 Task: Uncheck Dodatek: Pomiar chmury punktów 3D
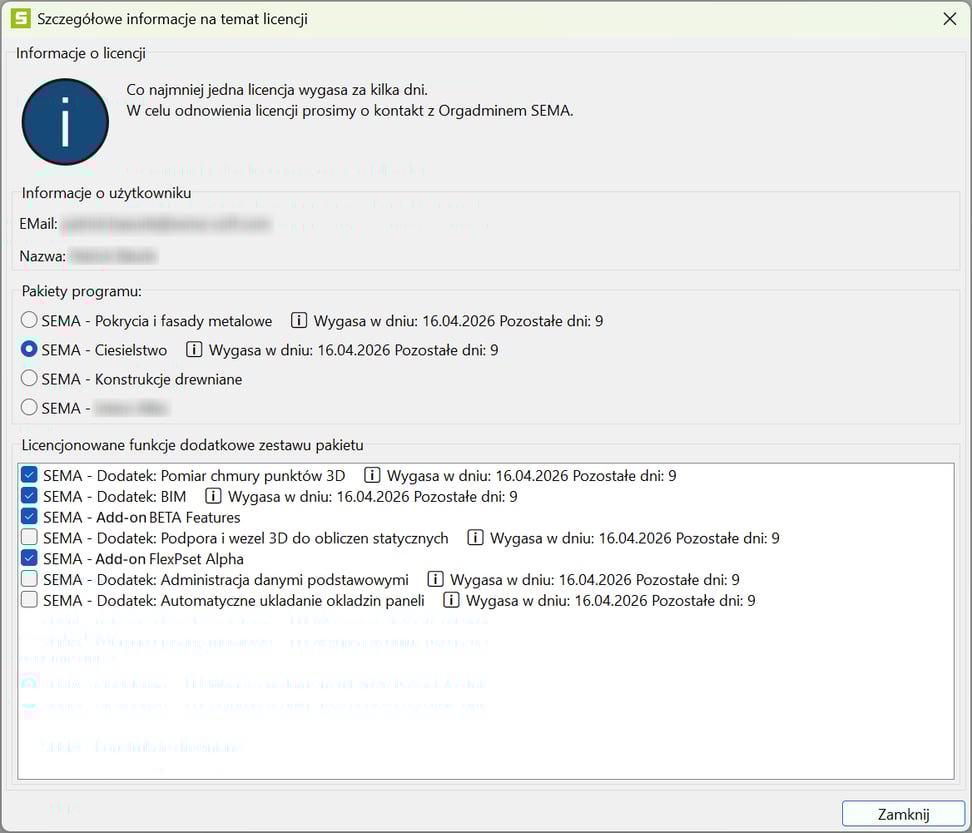coord(29,476)
